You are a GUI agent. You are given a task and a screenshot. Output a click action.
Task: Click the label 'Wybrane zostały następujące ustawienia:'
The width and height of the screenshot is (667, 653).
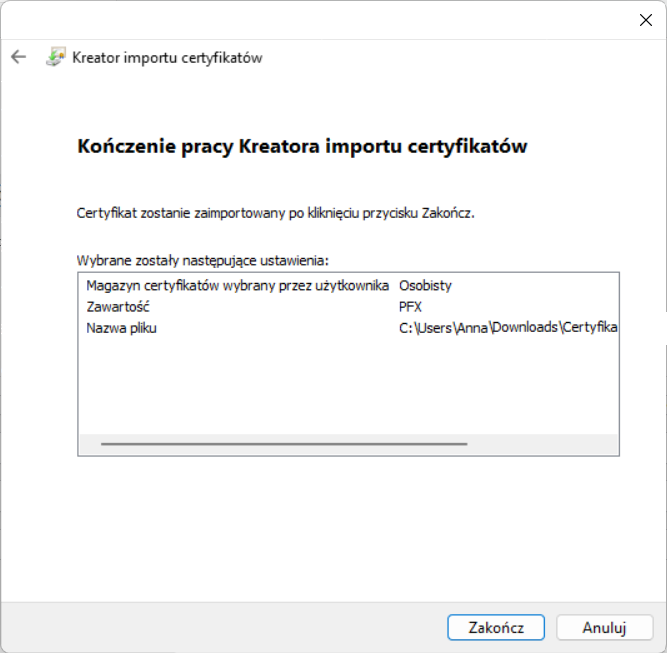click(x=202, y=260)
